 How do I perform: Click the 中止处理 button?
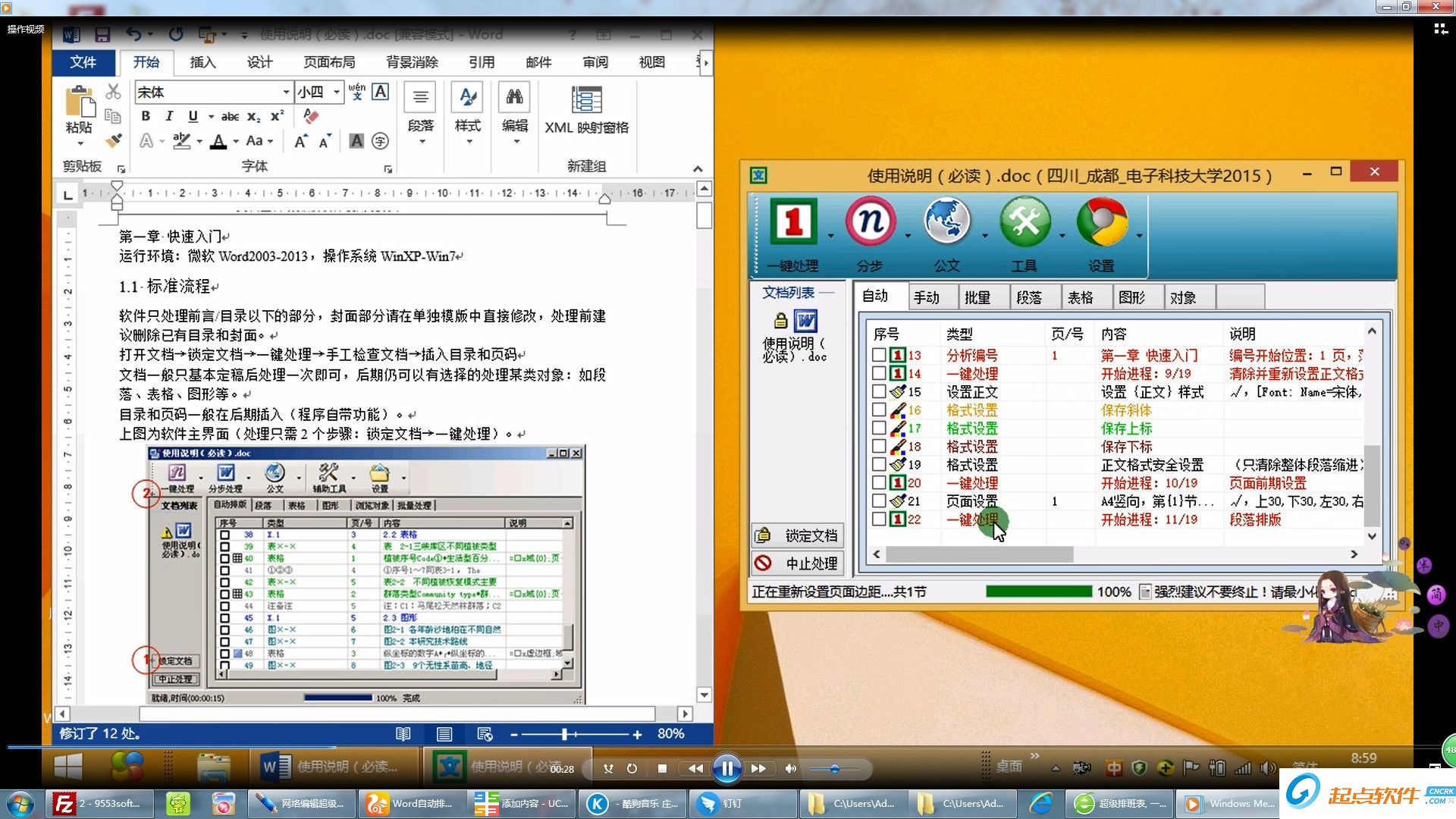[x=797, y=563]
